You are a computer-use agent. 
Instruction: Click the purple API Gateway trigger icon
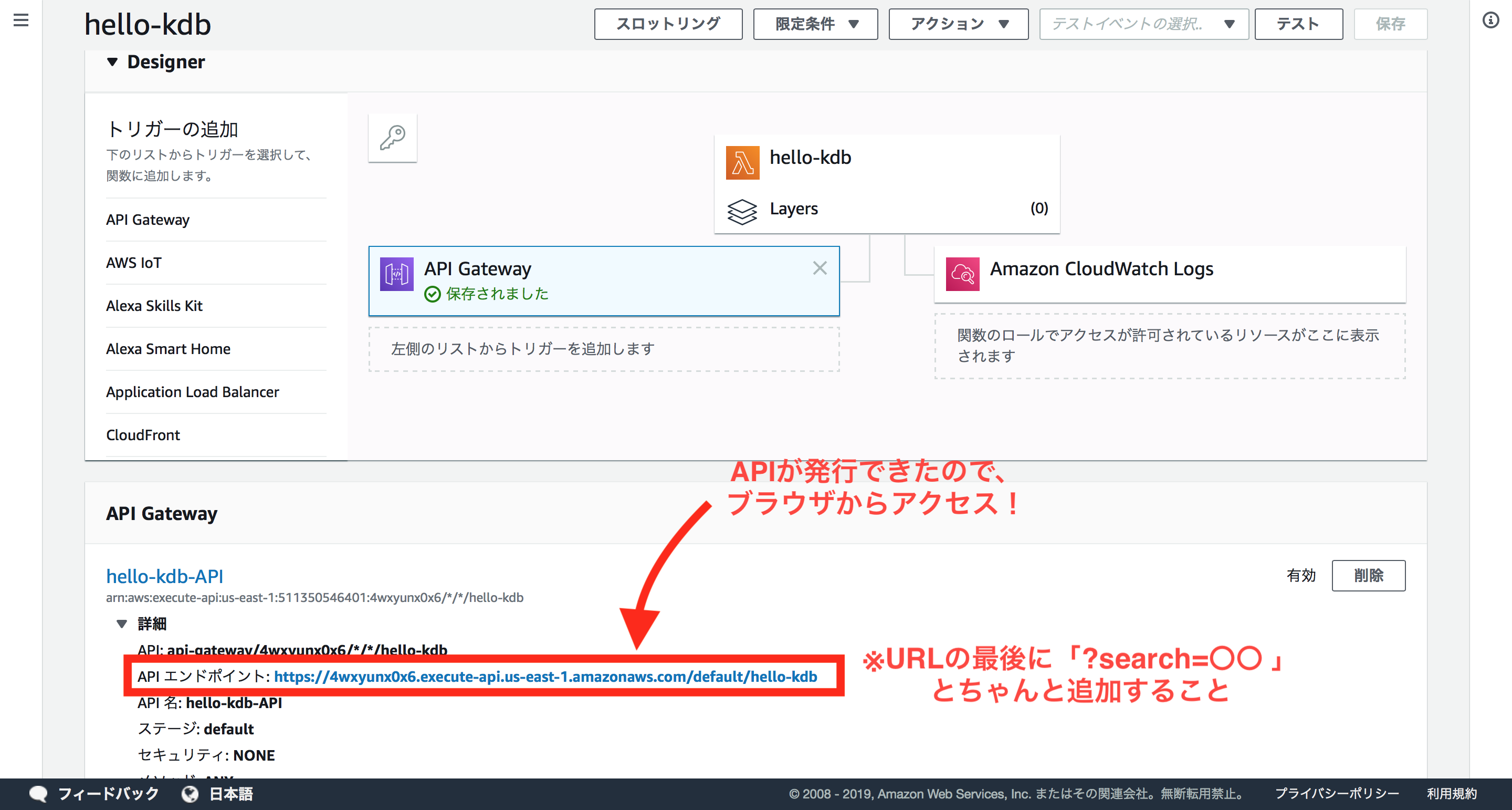397,274
